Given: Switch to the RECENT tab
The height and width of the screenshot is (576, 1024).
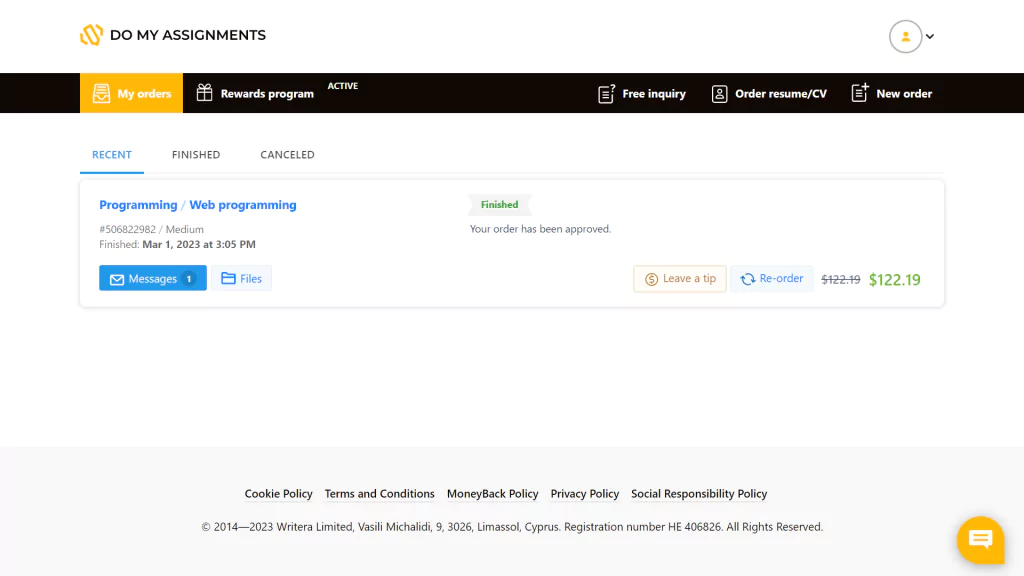Looking at the screenshot, I should (112, 155).
